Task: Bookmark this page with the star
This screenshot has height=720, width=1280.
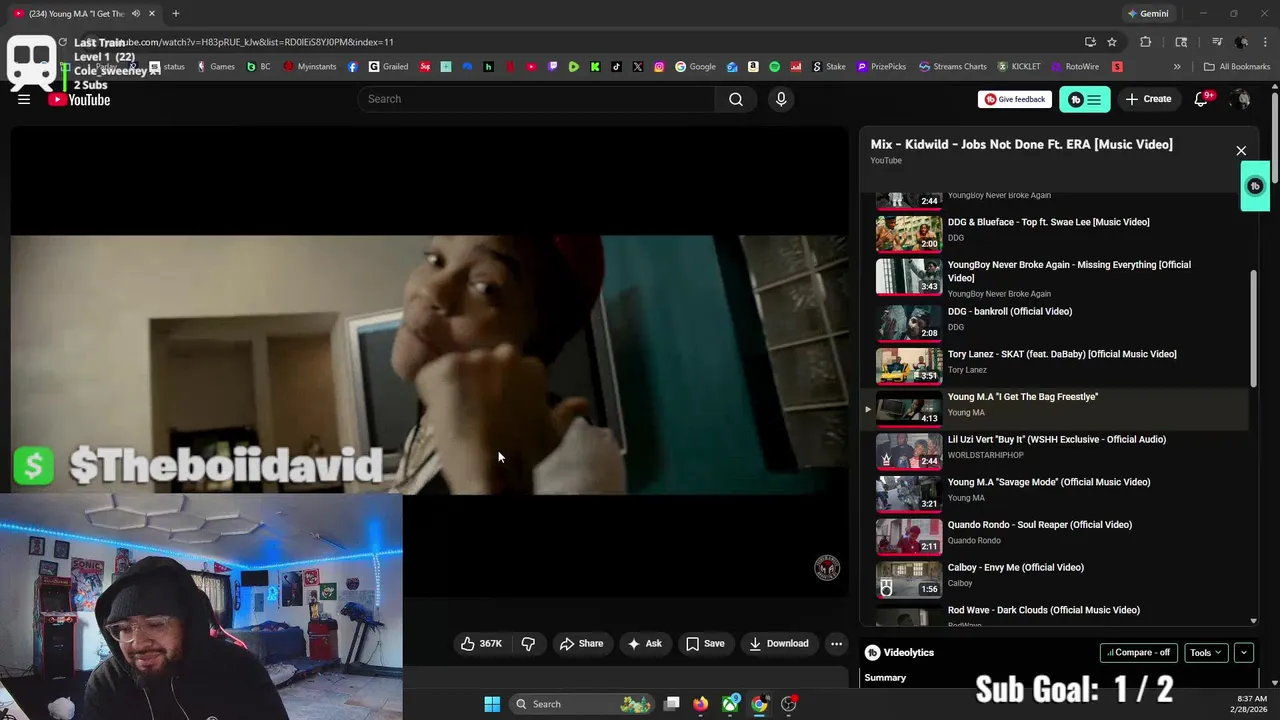Action: (x=1112, y=42)
